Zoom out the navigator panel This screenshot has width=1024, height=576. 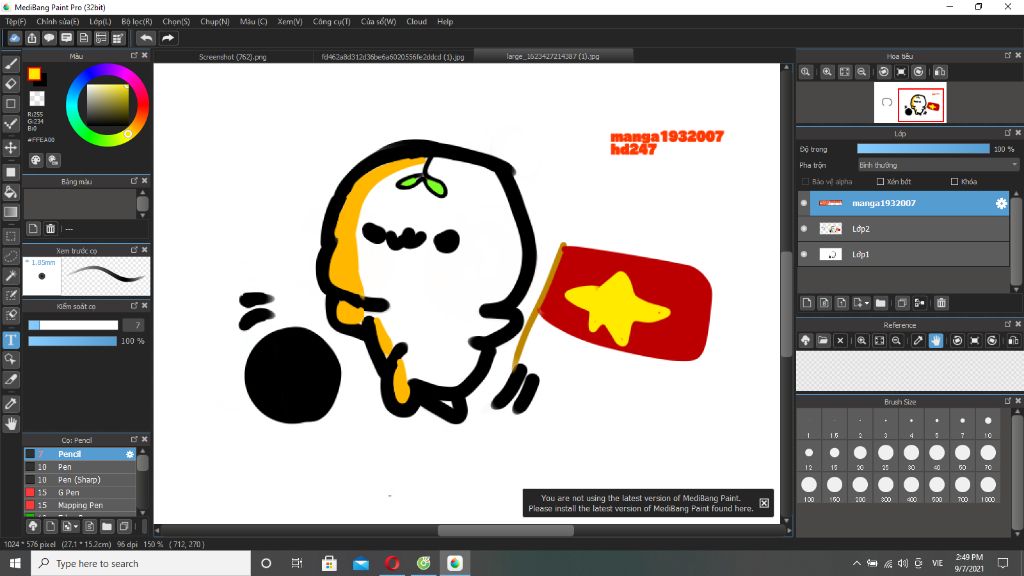pyautogui.click(x=861, y=72)
